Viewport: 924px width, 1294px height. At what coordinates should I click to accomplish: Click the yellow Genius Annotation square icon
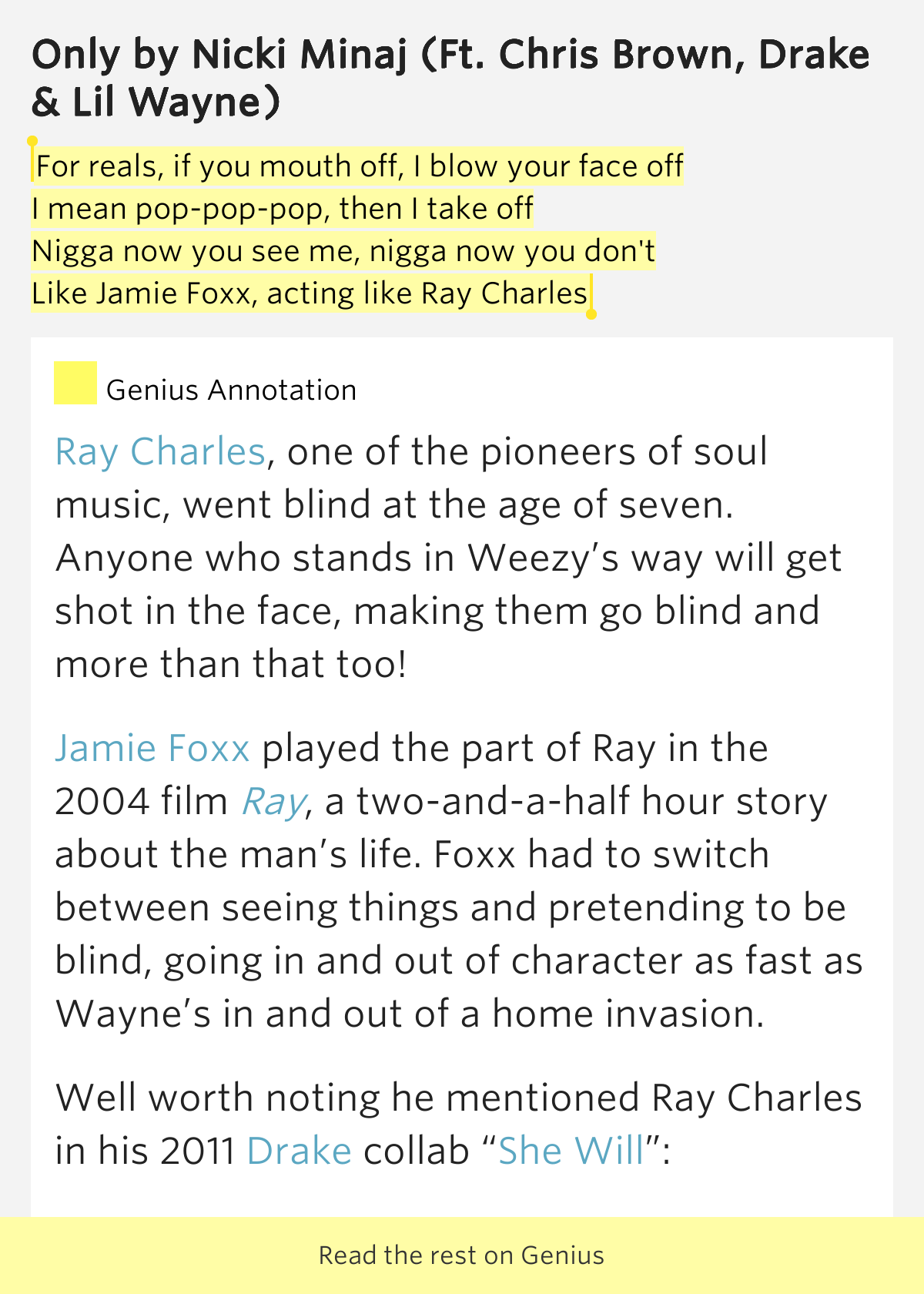coord(75,383)
